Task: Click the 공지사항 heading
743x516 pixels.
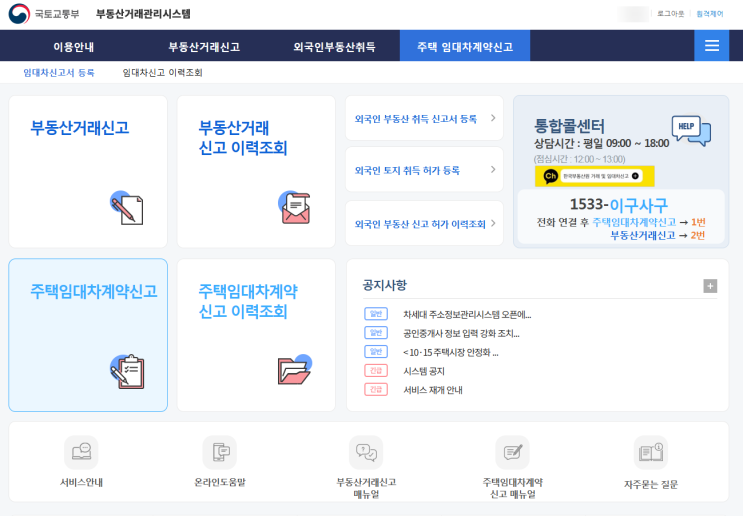Action: (x=384, y=285)
